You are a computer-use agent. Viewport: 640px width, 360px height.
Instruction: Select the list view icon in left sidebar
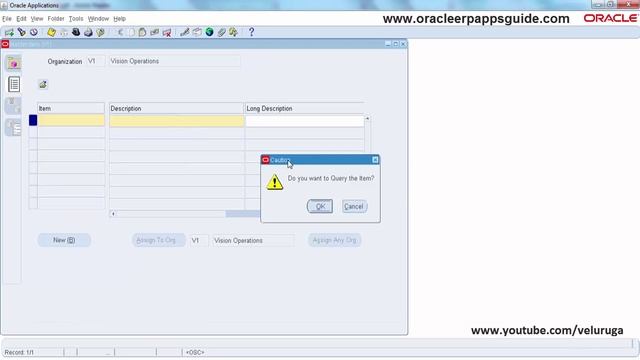(14, 84)
